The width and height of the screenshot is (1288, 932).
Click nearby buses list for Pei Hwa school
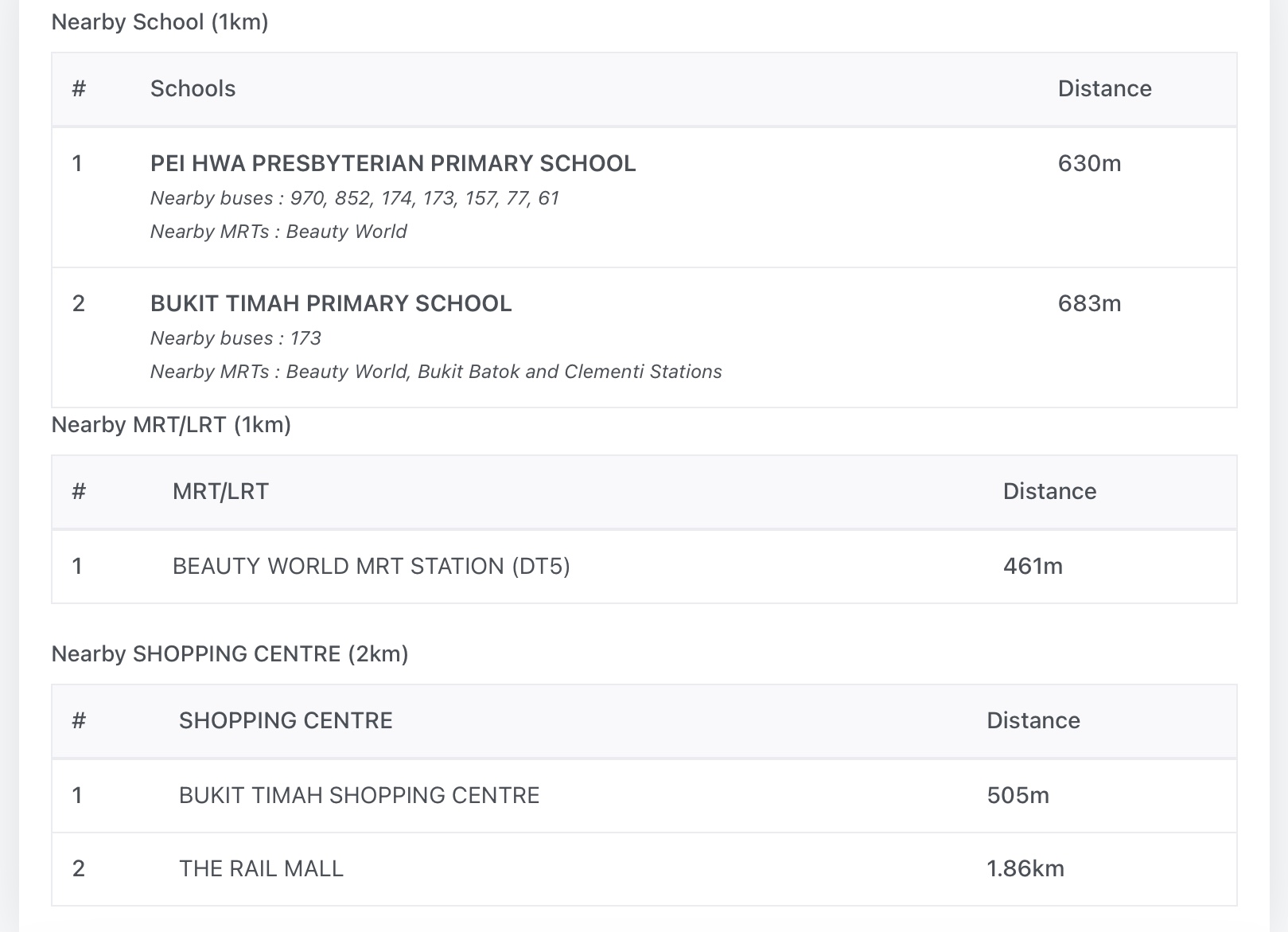point(355,198)
